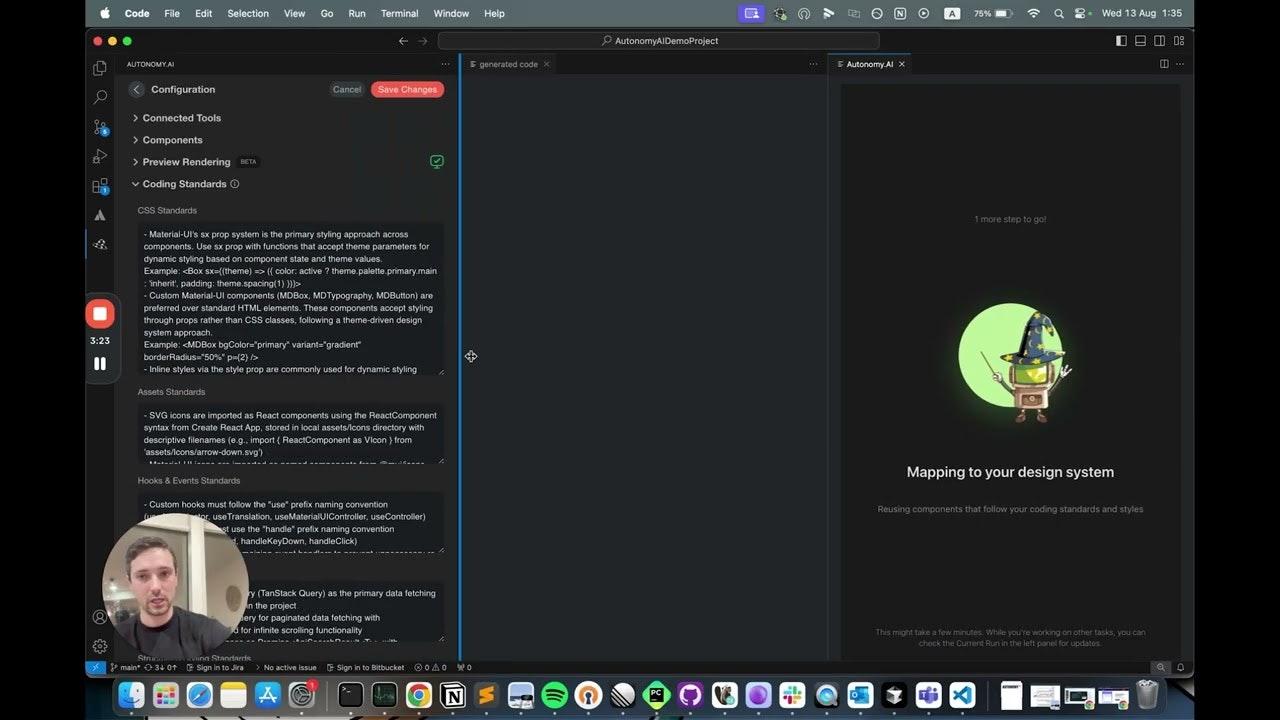Open the Go menu
The image size is (1280, 720).
coord(327,13)
